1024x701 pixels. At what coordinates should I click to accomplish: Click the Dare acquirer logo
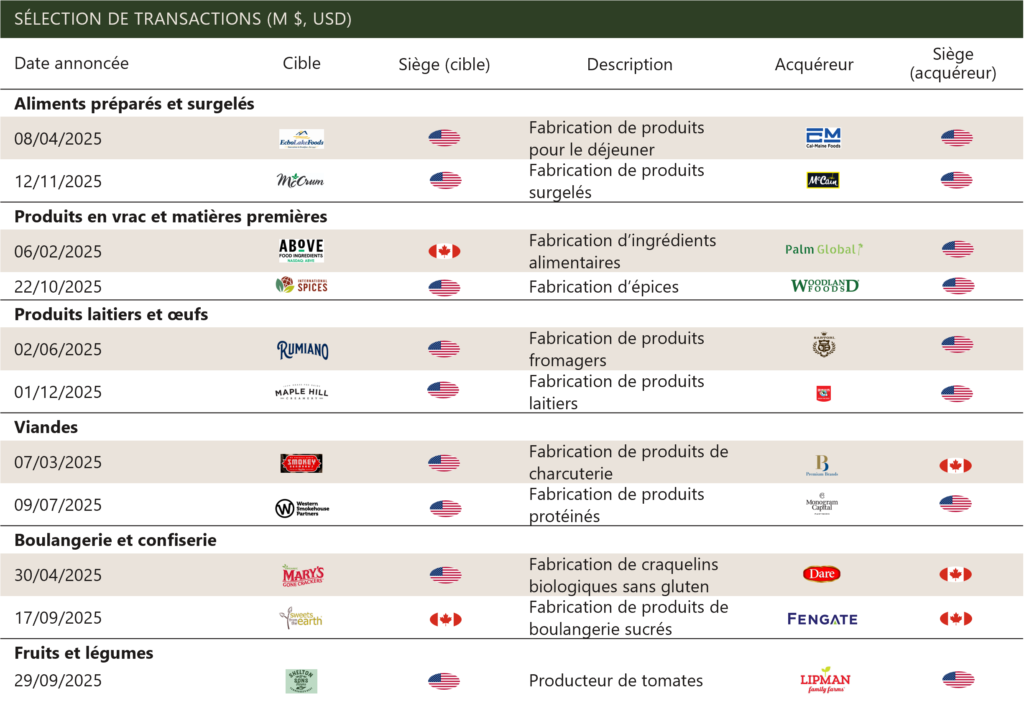click(x=821, y=574)
